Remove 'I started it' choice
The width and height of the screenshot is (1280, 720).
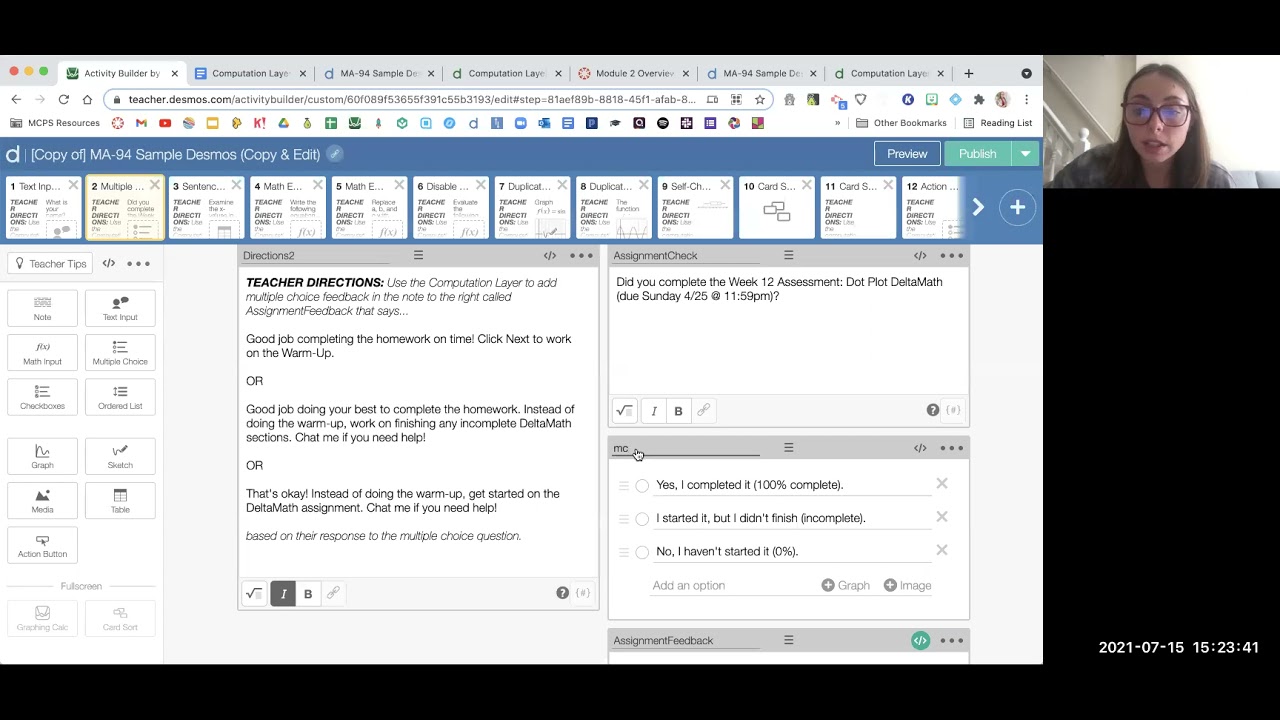coord(942,517)
